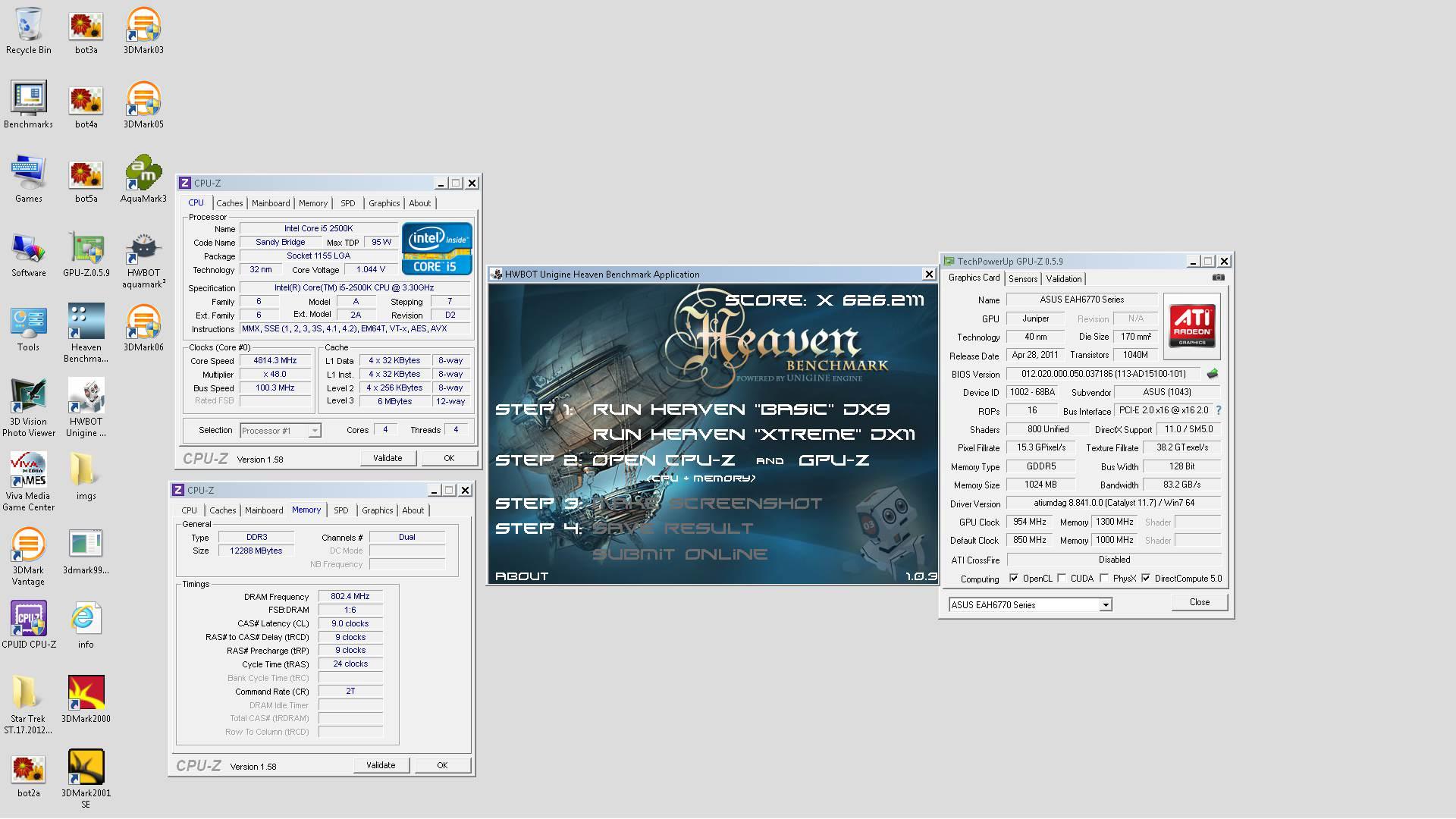Click Validate in the lower CPU-Z window
Screen dimensions: 1456x819
pos(381,765)
